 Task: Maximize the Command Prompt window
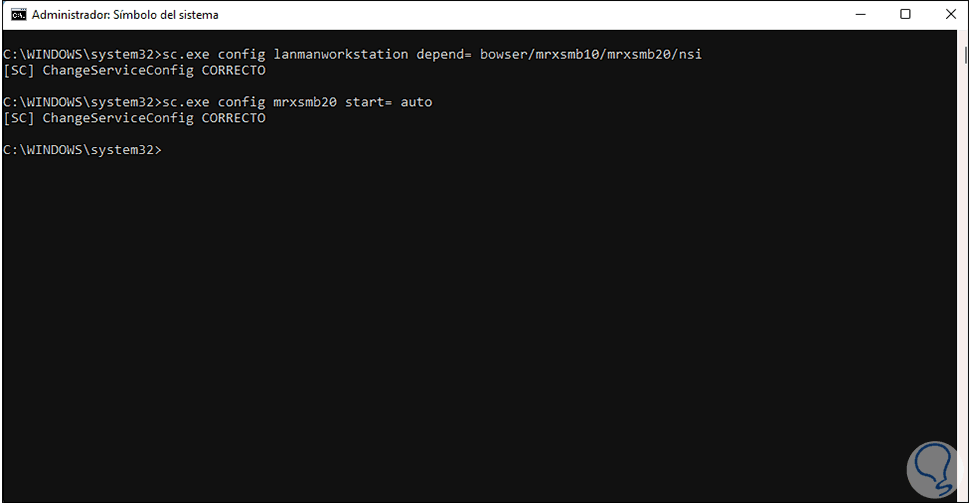[x=905, y=15]
